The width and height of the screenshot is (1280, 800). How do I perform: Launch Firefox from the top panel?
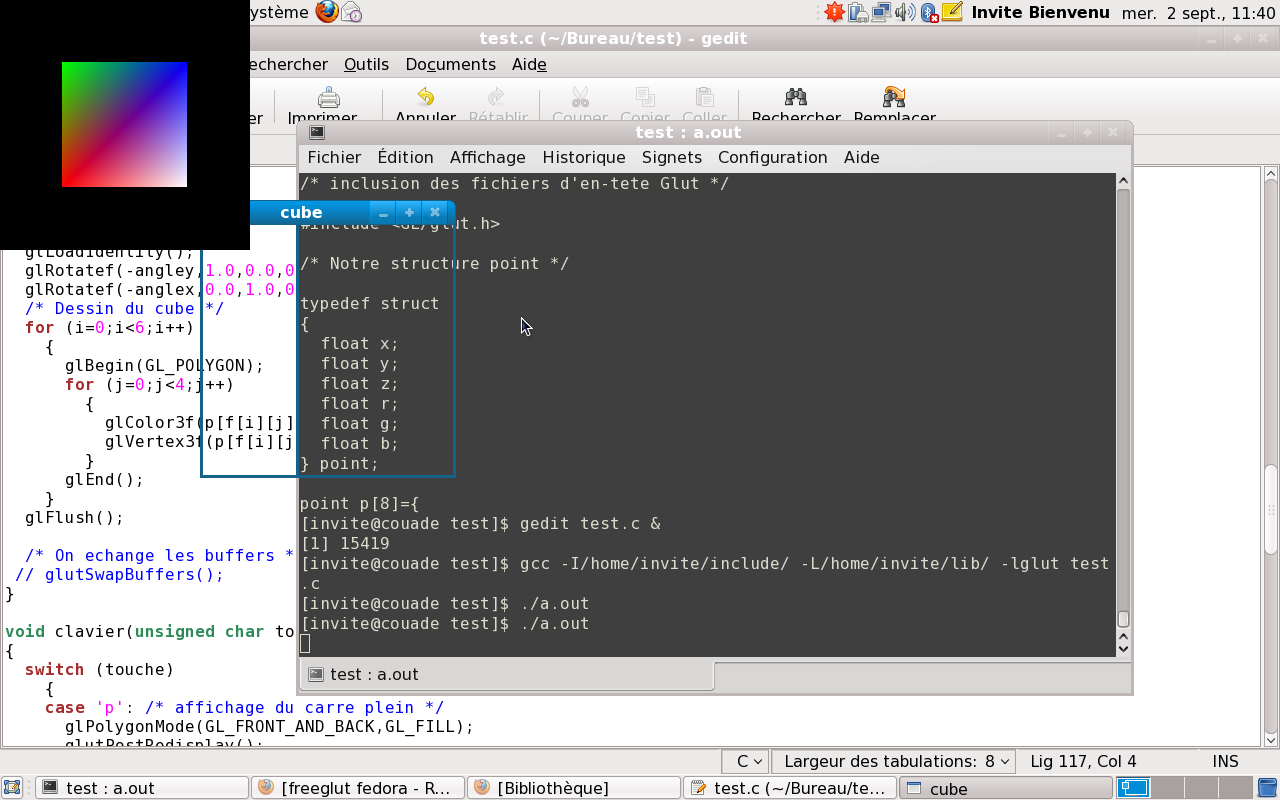pos(327,12)
